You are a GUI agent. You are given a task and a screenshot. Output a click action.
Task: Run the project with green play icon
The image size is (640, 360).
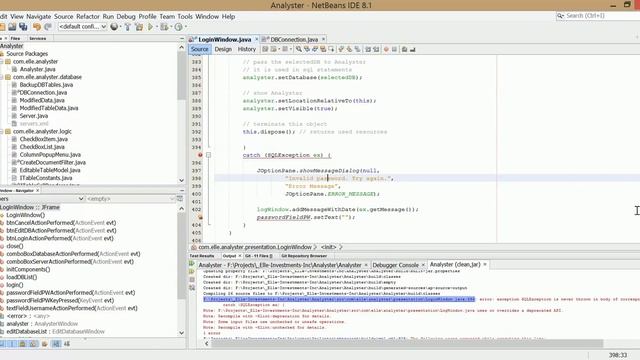[x=150, y=27]
